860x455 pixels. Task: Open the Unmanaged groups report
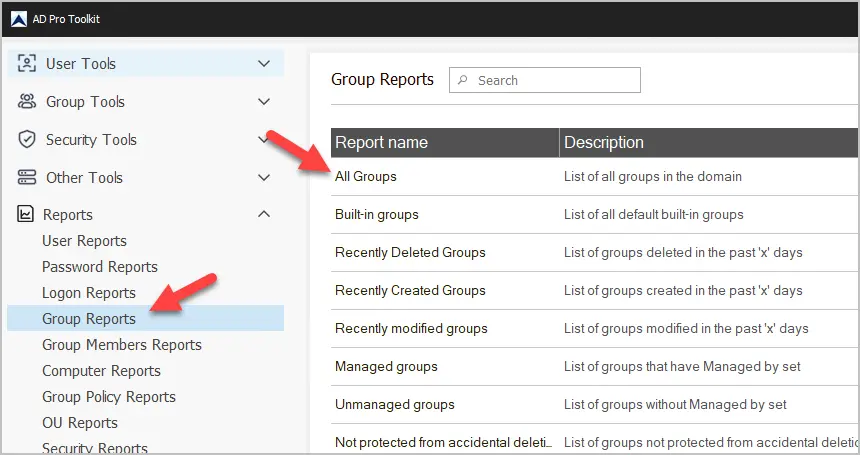click(395, 404)
